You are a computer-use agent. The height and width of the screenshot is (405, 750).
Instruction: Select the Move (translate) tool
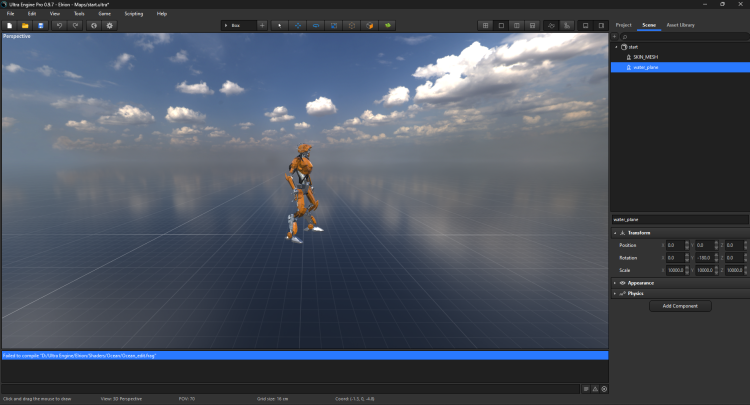295,25
